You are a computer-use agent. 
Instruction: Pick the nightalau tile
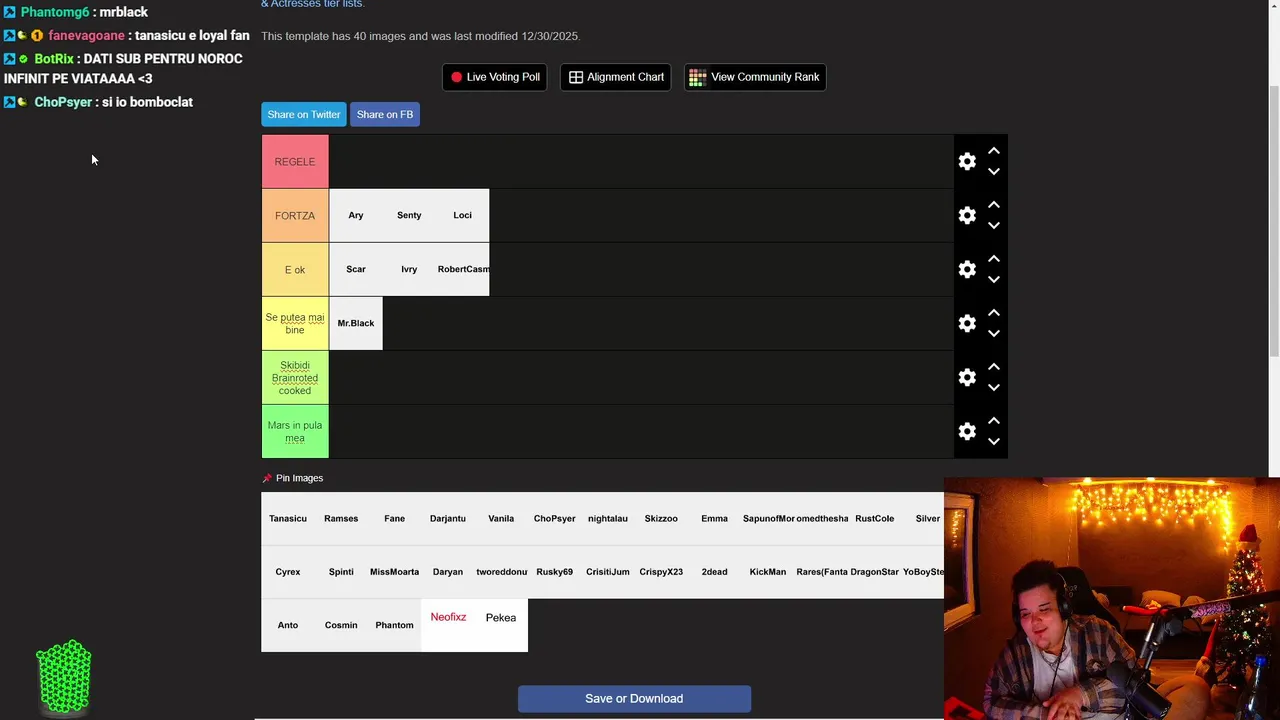(608, 518)
